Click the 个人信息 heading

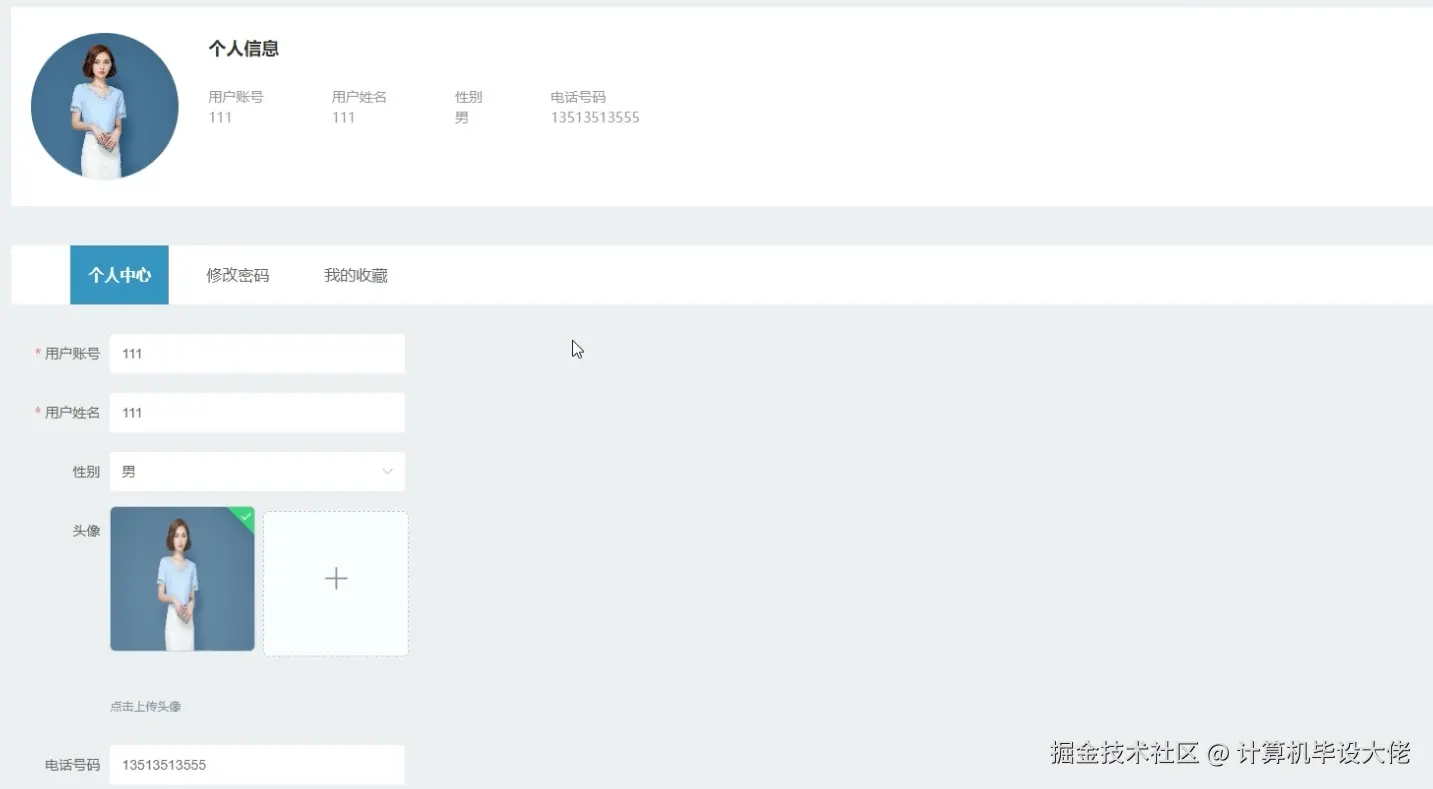coord(244,47)
